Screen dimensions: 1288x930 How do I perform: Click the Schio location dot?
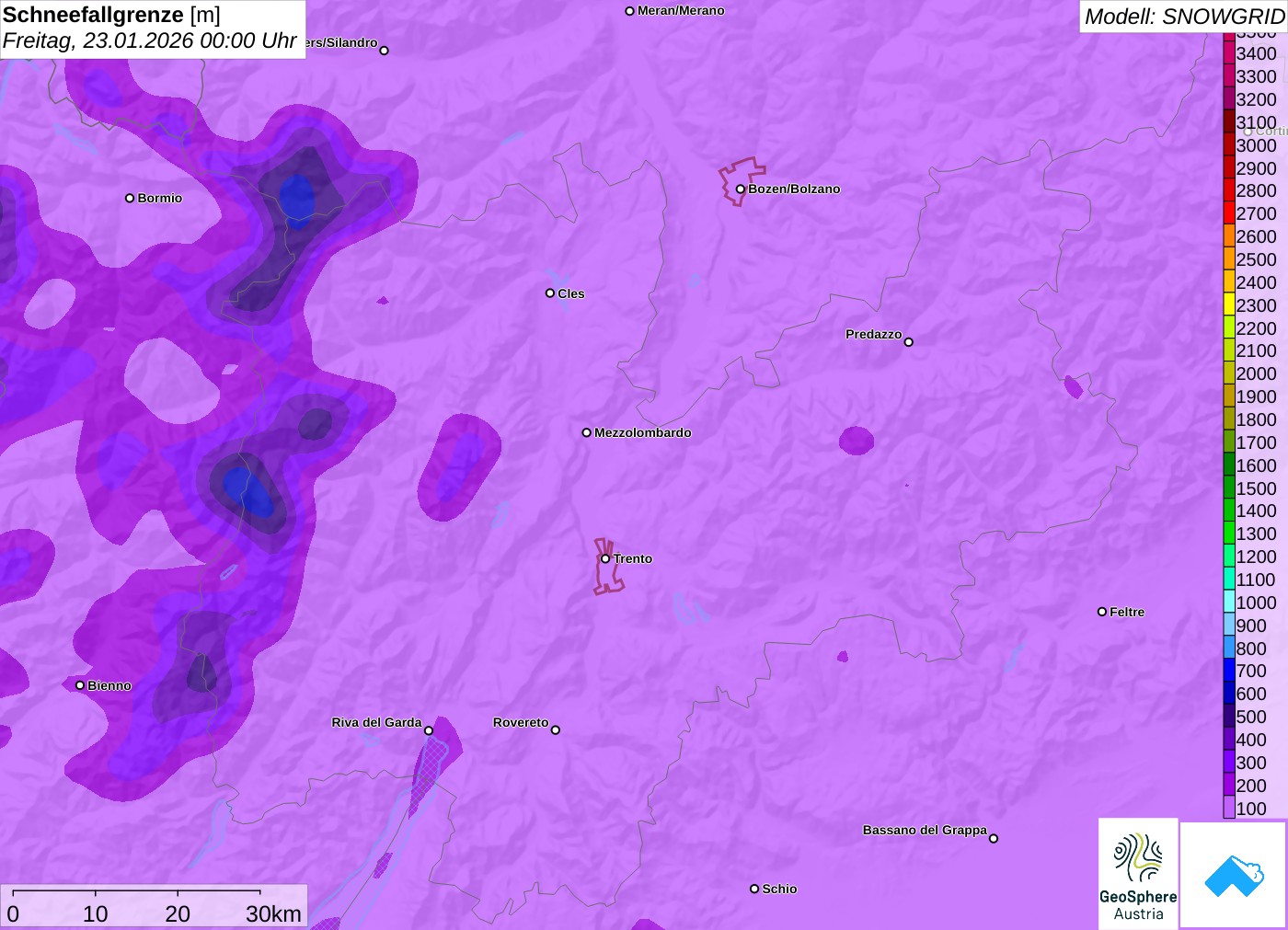point(754,889)
